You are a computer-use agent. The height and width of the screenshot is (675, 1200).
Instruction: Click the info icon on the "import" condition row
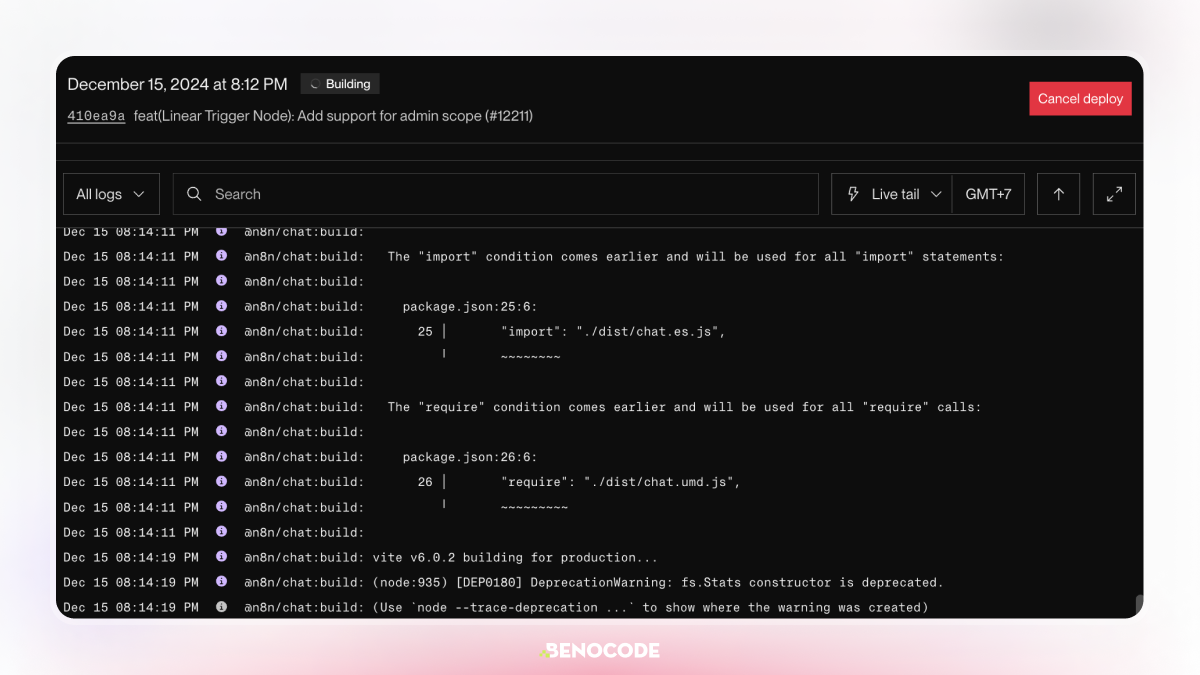(221, 256)
